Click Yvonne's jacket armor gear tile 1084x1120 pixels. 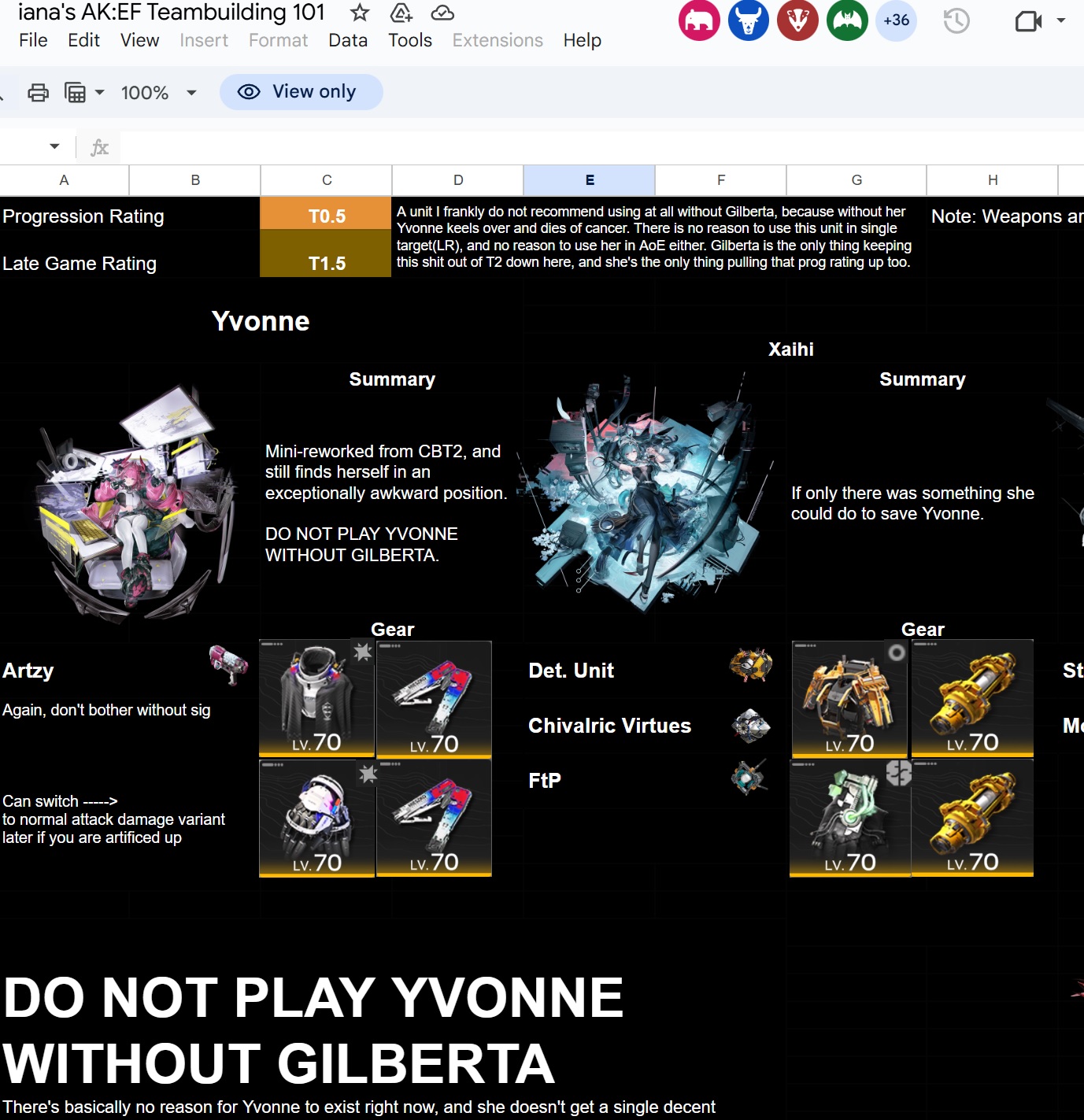click(317, 699)
